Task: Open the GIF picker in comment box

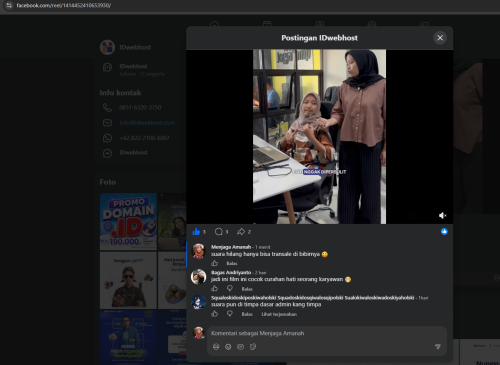Action: pos(240,347)
